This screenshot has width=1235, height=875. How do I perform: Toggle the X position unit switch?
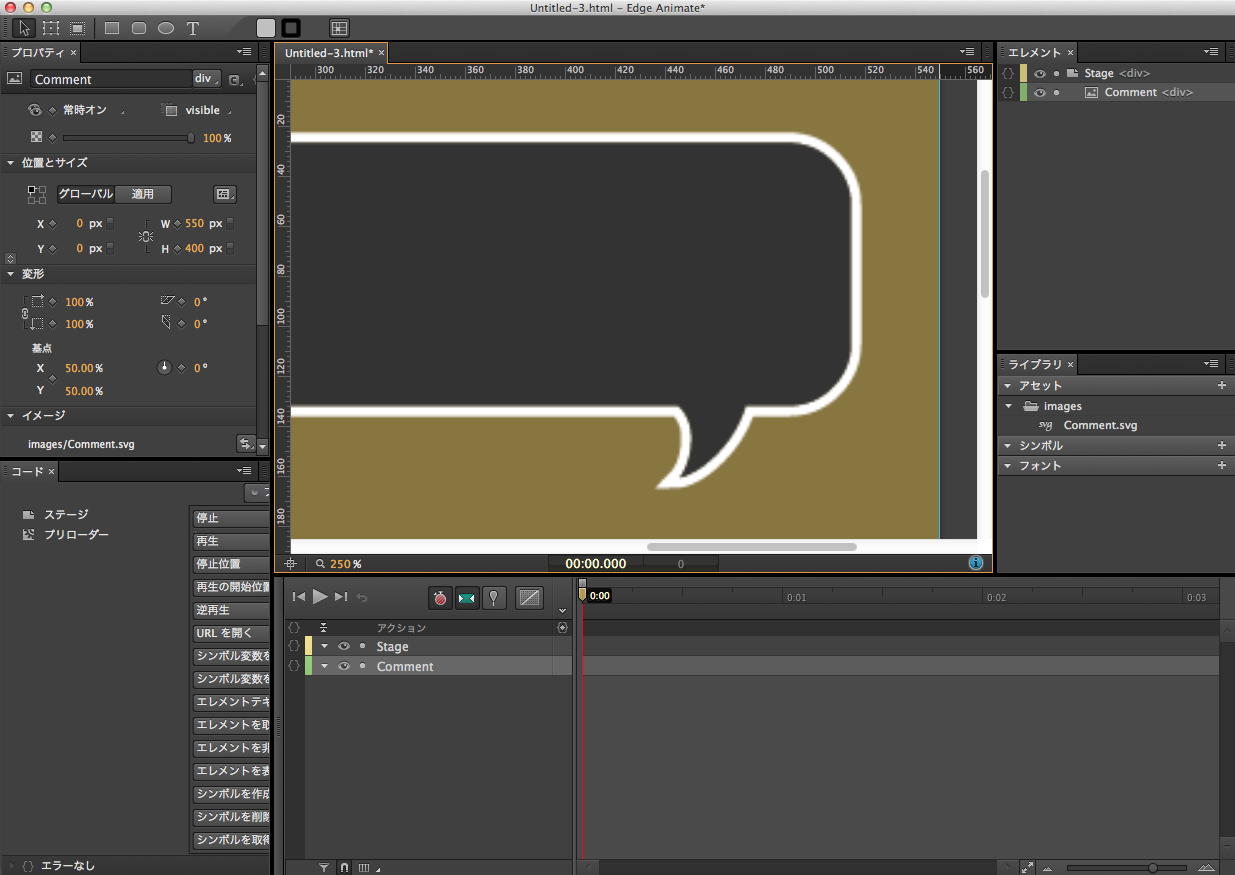pos(110,224)
